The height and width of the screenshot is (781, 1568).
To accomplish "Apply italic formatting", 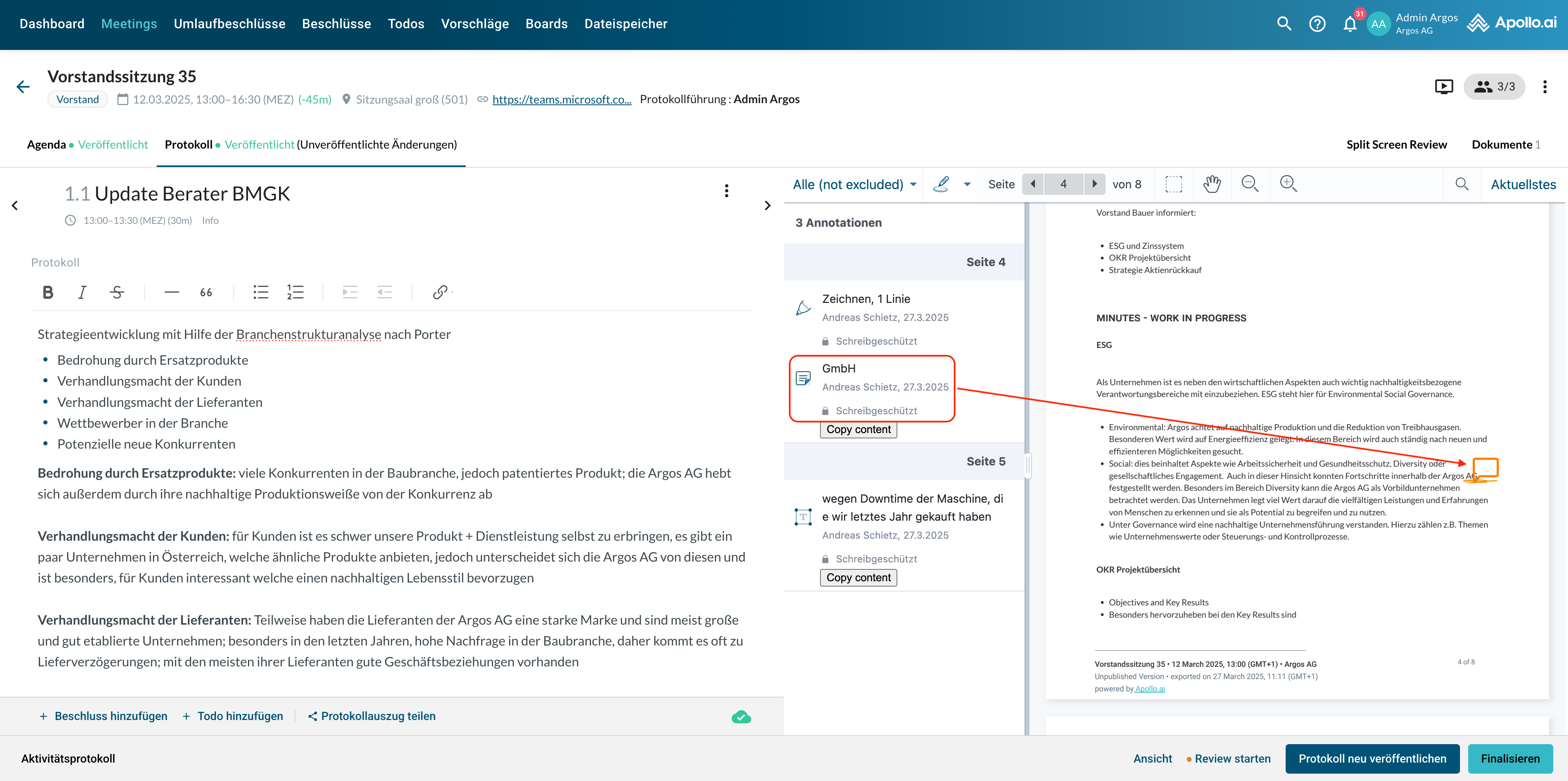I will click(x=82, y=292).
